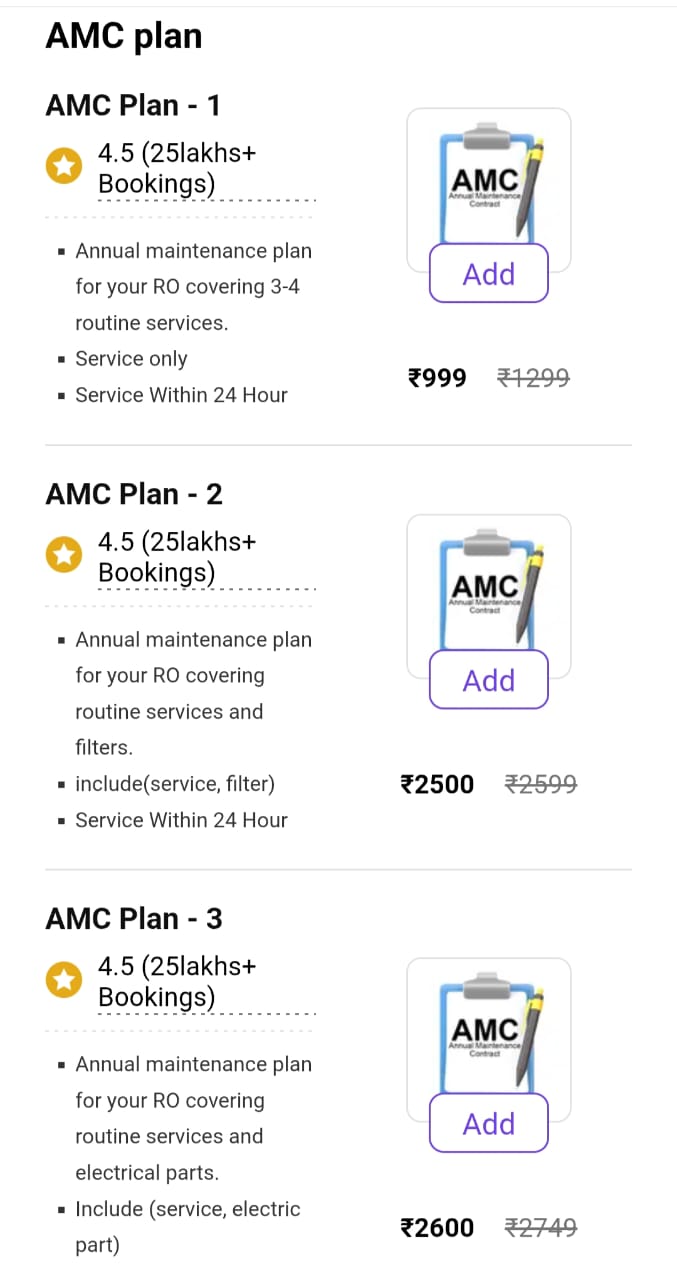View the 4.5 rating bookings for Plan 3

177,981
